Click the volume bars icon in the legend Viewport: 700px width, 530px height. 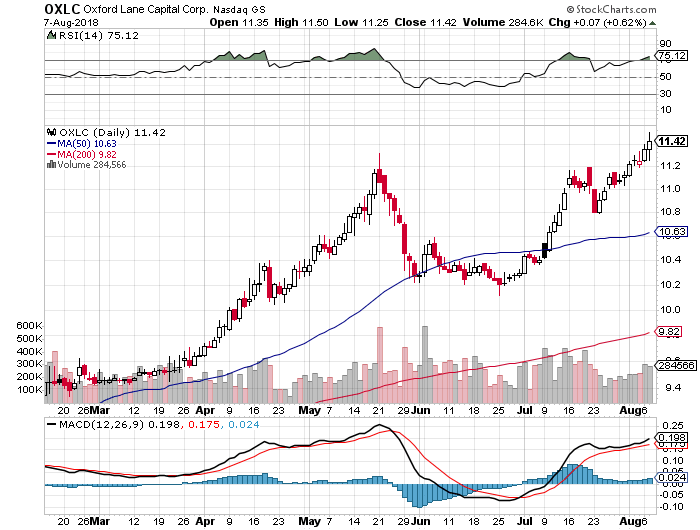click(x=52, y=165)
